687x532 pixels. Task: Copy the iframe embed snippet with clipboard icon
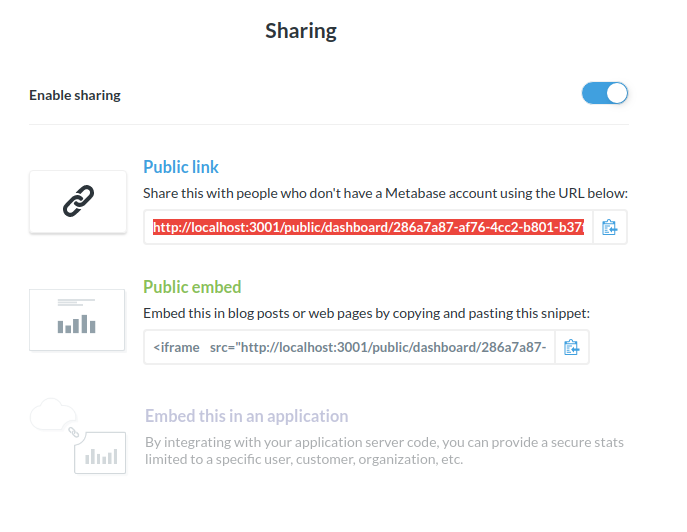click(571, 348)
